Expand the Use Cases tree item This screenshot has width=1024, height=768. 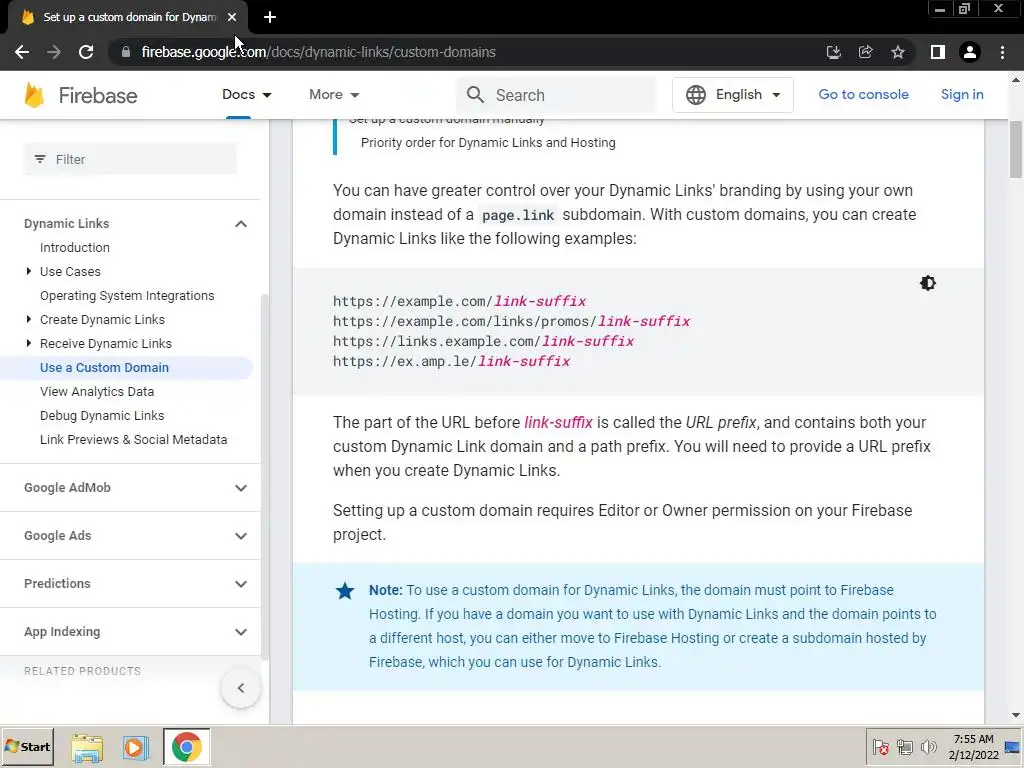point(29,271)
